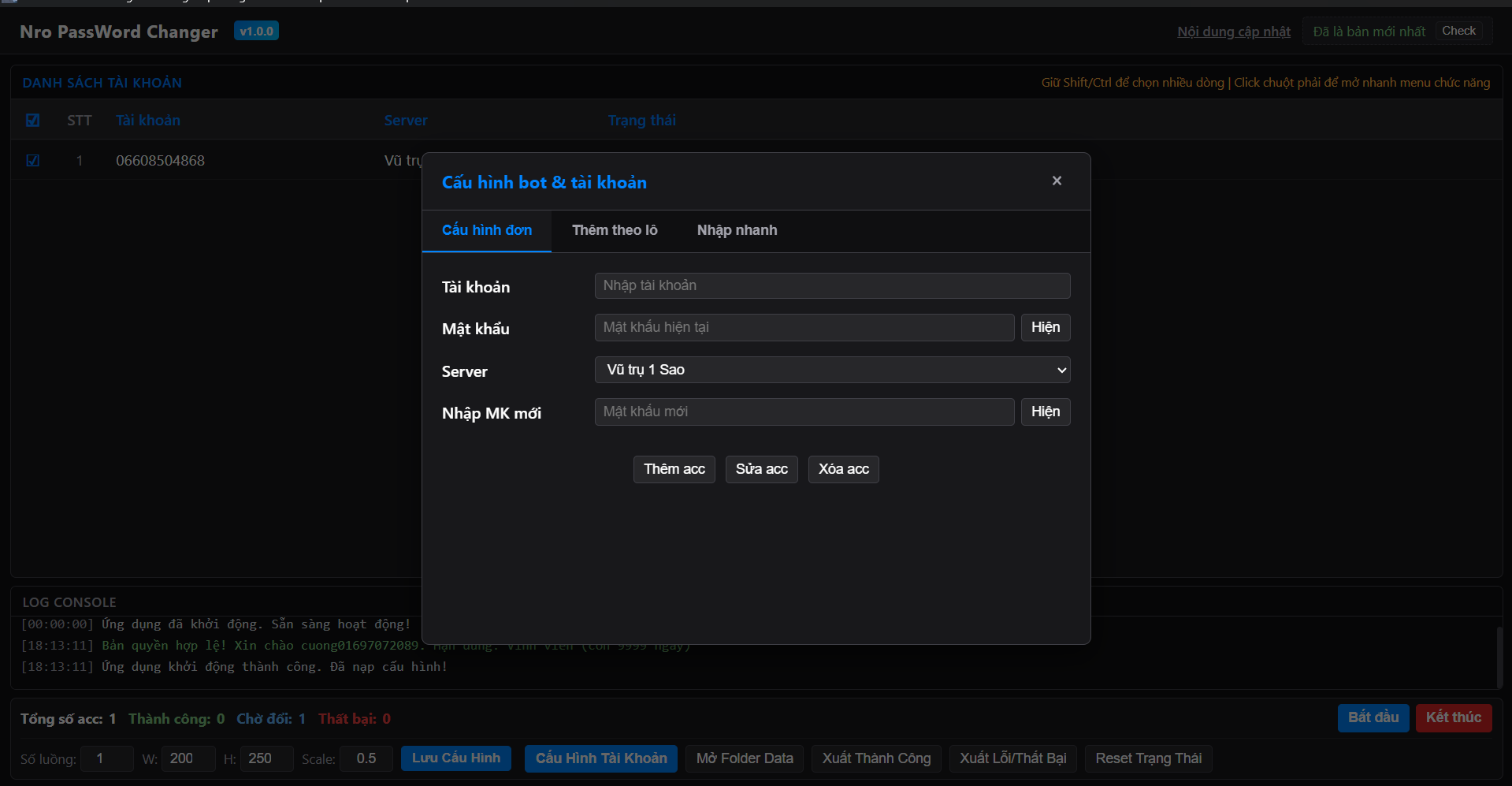Screen dimensions: 1512x786
Task: Click the Xóa acc button
Action: coord(844,469)
